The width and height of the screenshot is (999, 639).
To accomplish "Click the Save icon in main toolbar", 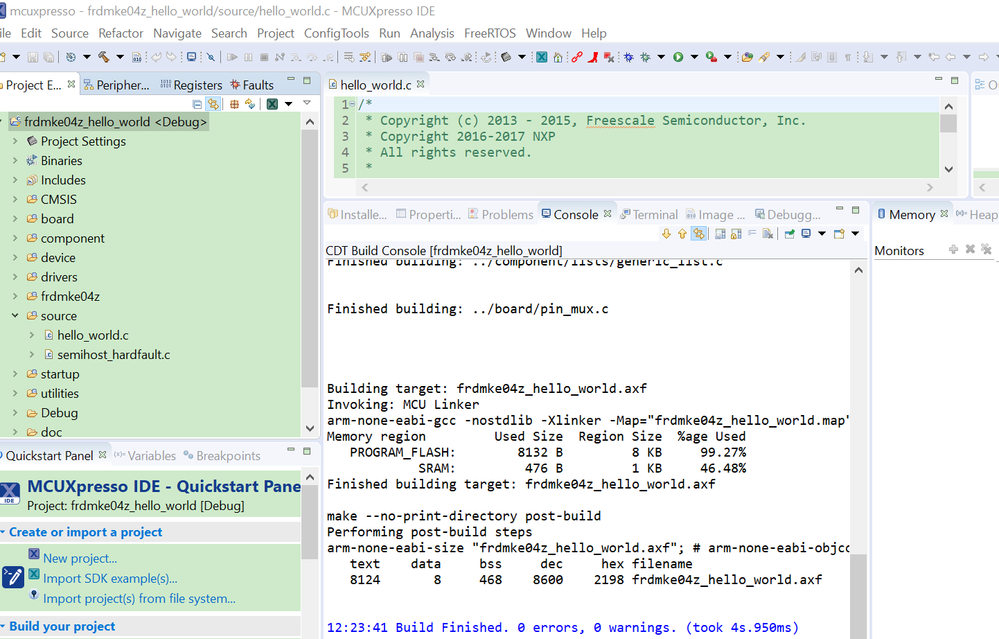I will tap(32, 57).
